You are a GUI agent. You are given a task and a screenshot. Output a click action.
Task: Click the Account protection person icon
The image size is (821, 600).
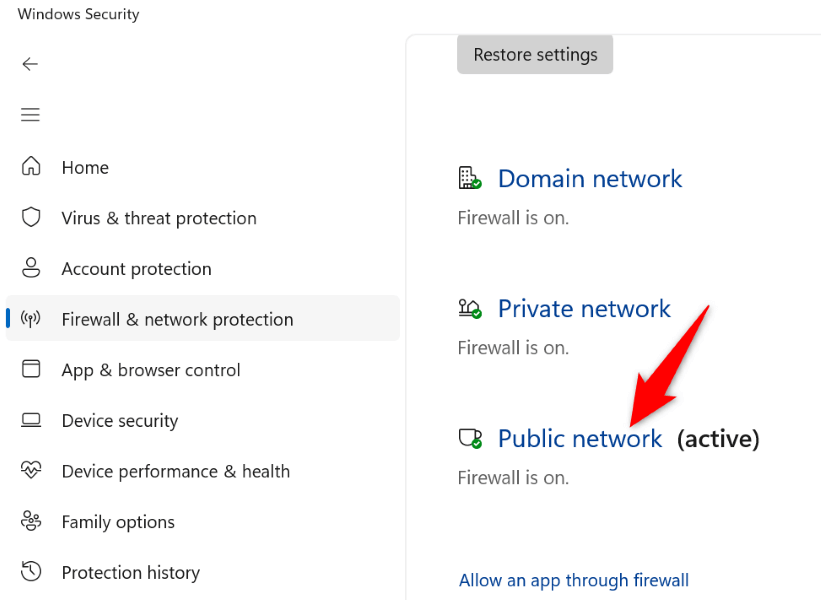(30, 268)
